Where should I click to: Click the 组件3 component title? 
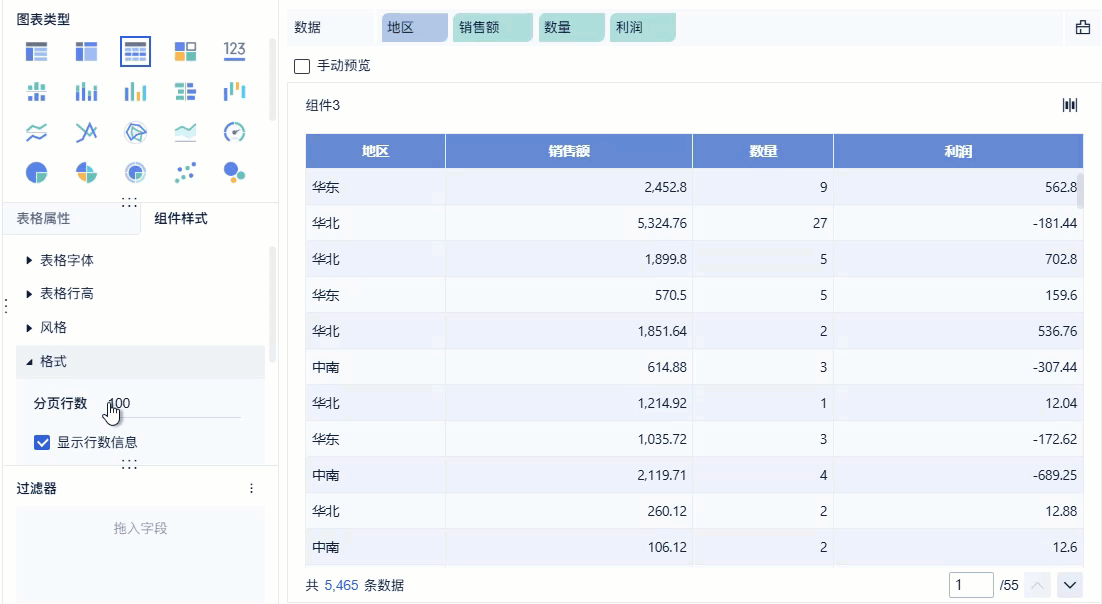323,105
